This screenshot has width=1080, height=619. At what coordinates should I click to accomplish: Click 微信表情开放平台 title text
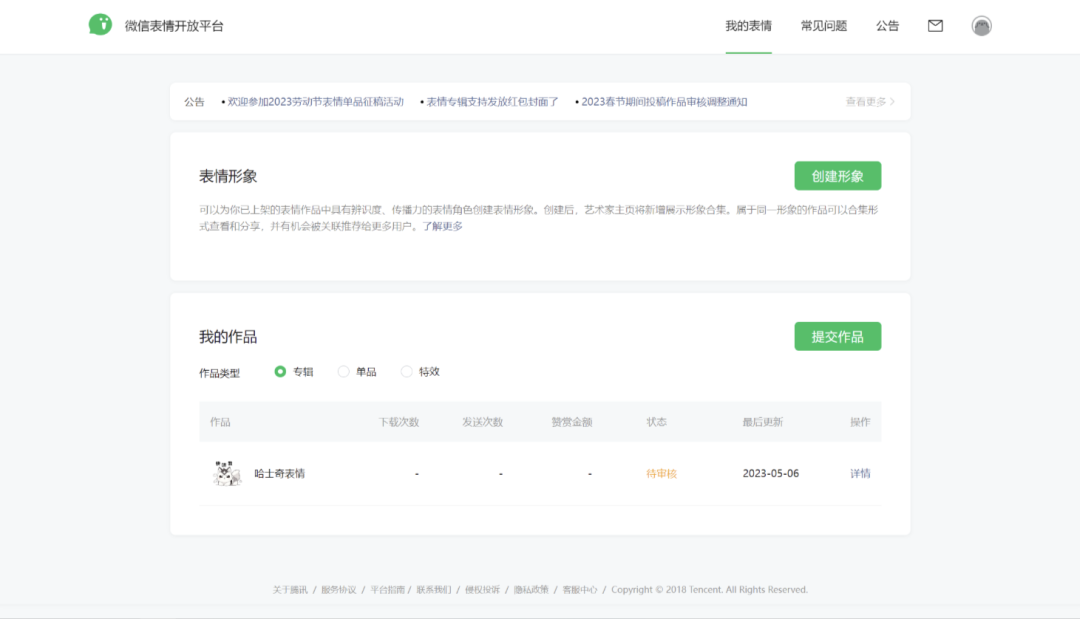174,26
